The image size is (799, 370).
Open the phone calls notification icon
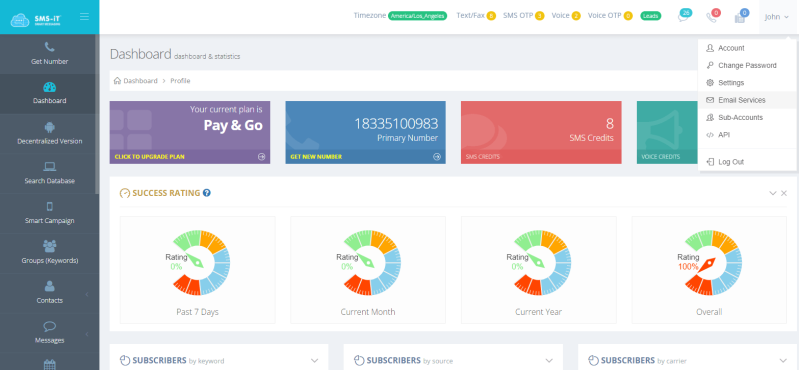(x=712, y=16)
